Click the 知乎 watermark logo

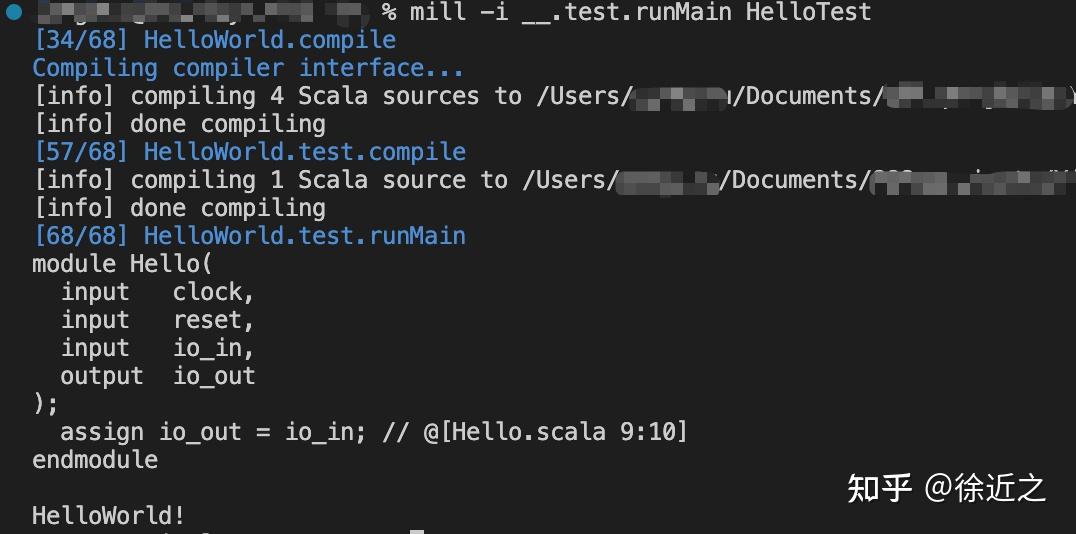(x=879, y=488)
